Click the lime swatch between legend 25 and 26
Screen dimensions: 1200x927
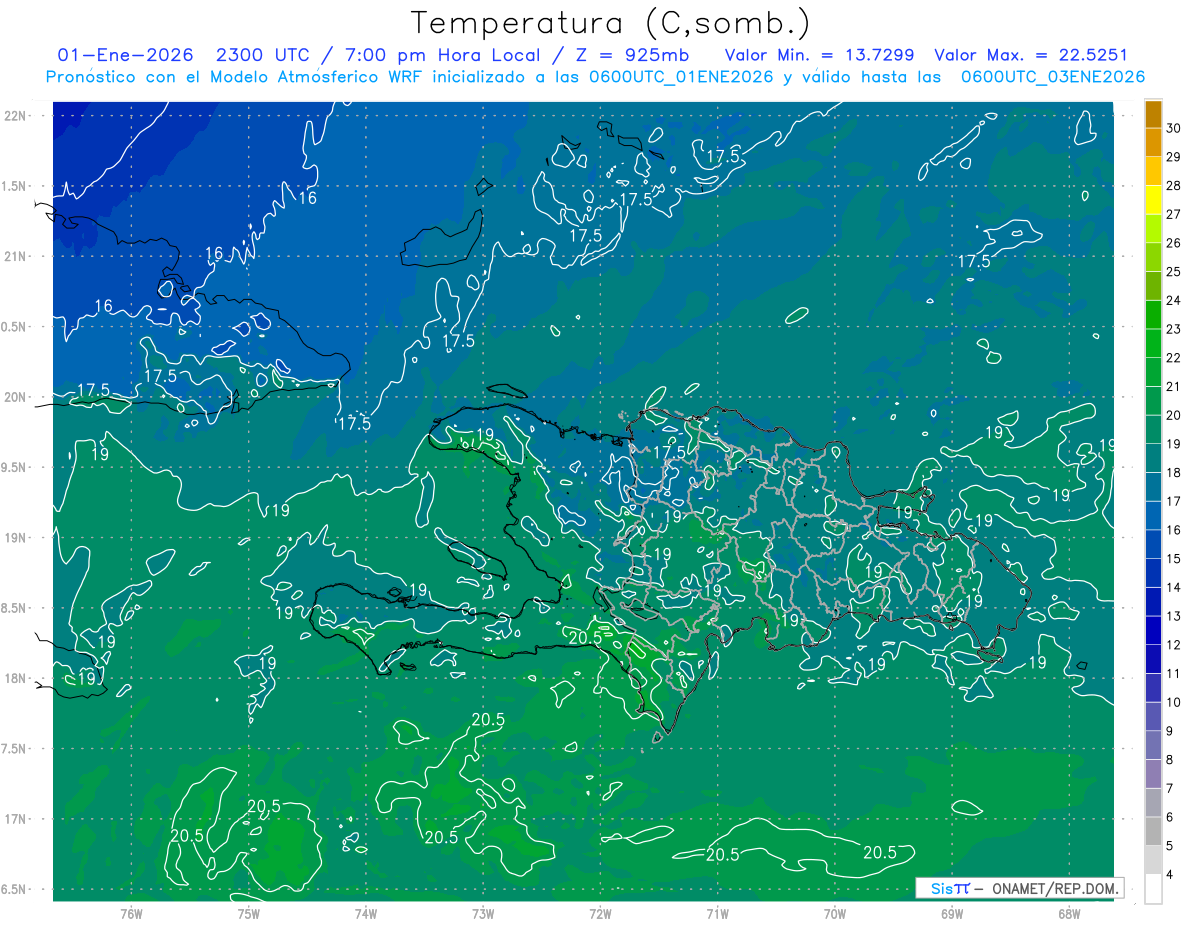pos(1153,258)
